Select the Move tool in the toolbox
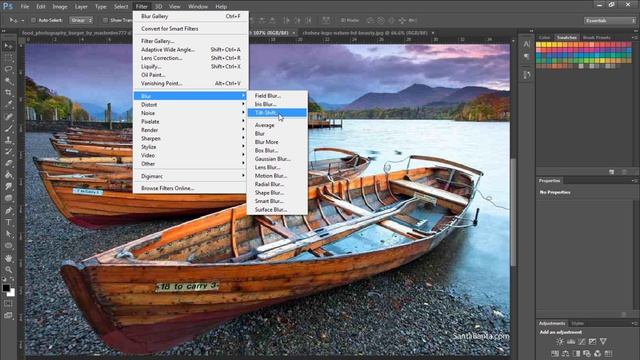Image resolution: width=640 pixels, height=360 pixels. tap(8, 46)
